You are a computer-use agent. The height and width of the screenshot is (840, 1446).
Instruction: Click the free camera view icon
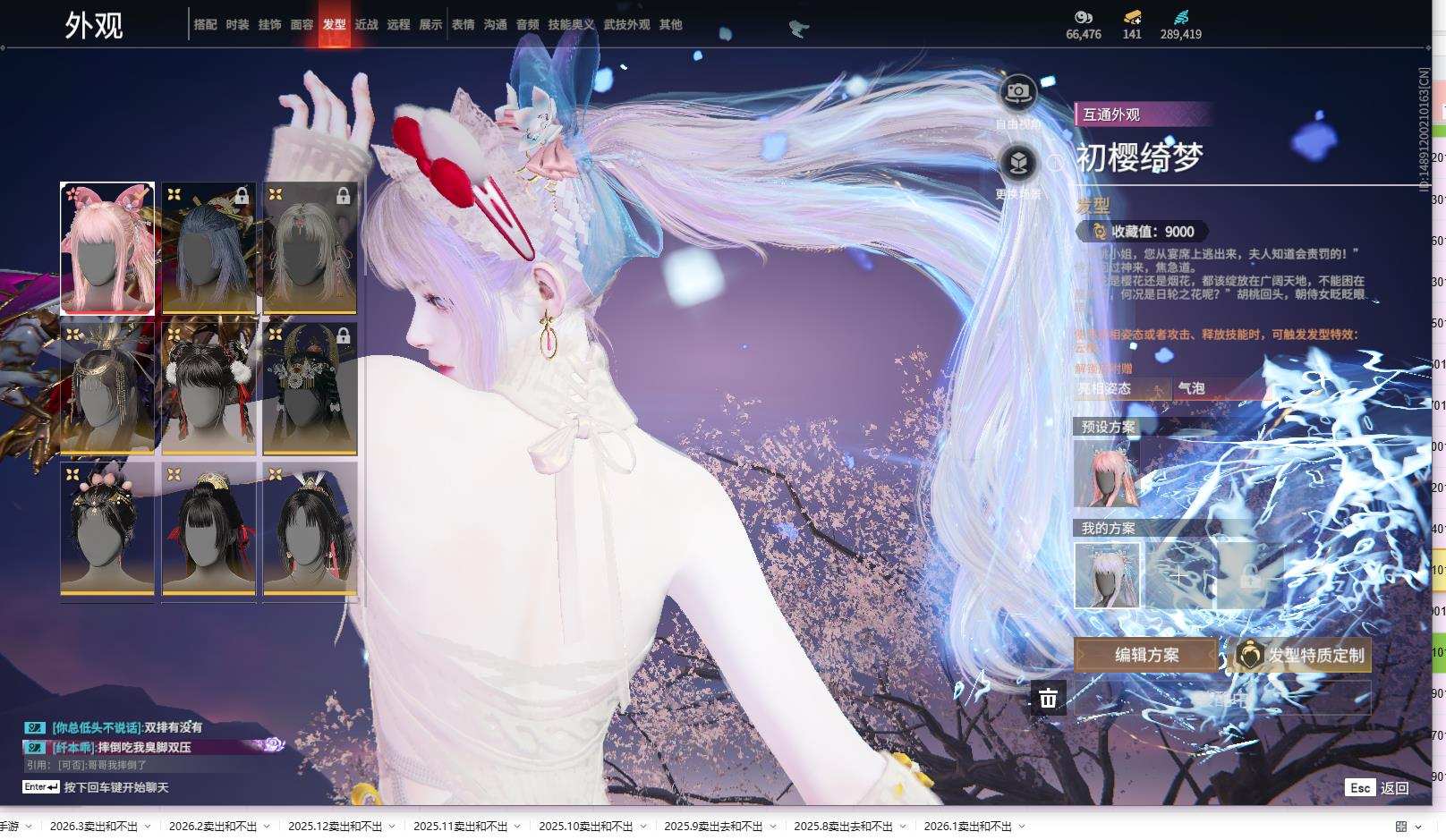pyautogui.click(x=1017, y=92)
